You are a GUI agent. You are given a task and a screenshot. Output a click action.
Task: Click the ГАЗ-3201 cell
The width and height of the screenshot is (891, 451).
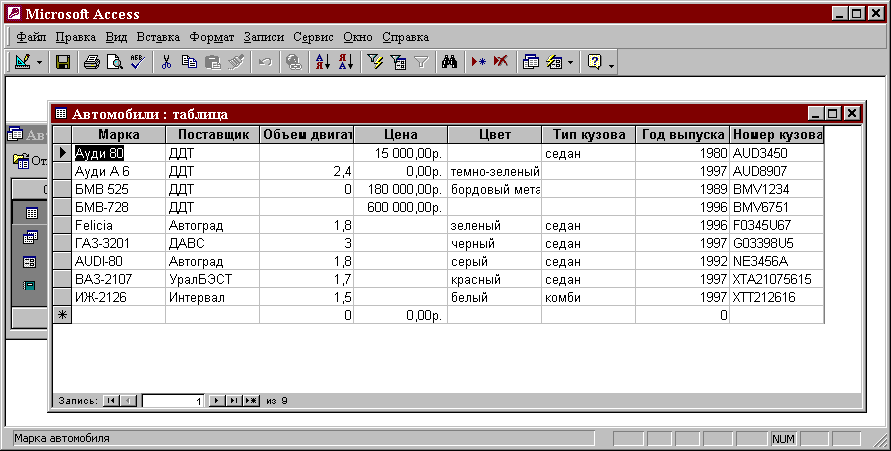tap(119, 243)
